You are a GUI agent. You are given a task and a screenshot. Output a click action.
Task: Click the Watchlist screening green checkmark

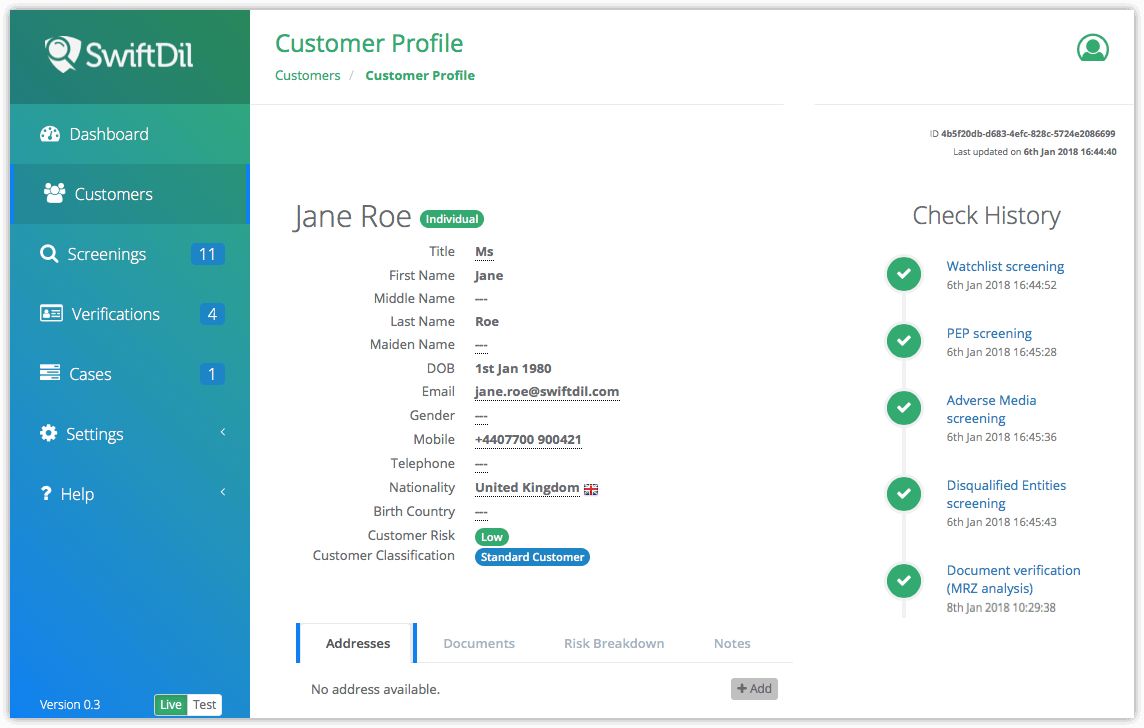[x=904, y=274]
